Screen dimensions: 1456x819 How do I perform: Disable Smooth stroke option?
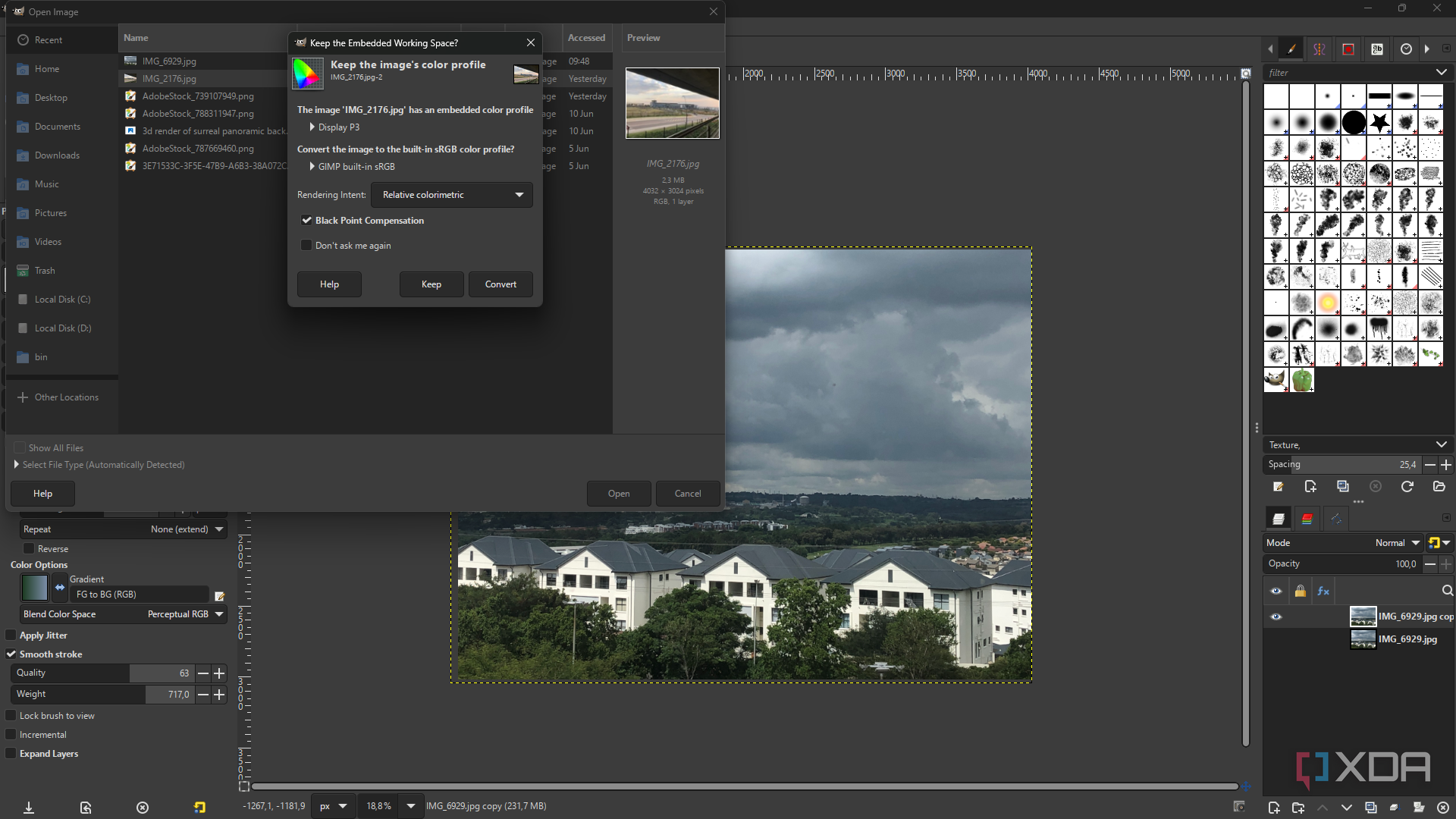(x=11, y=654)
